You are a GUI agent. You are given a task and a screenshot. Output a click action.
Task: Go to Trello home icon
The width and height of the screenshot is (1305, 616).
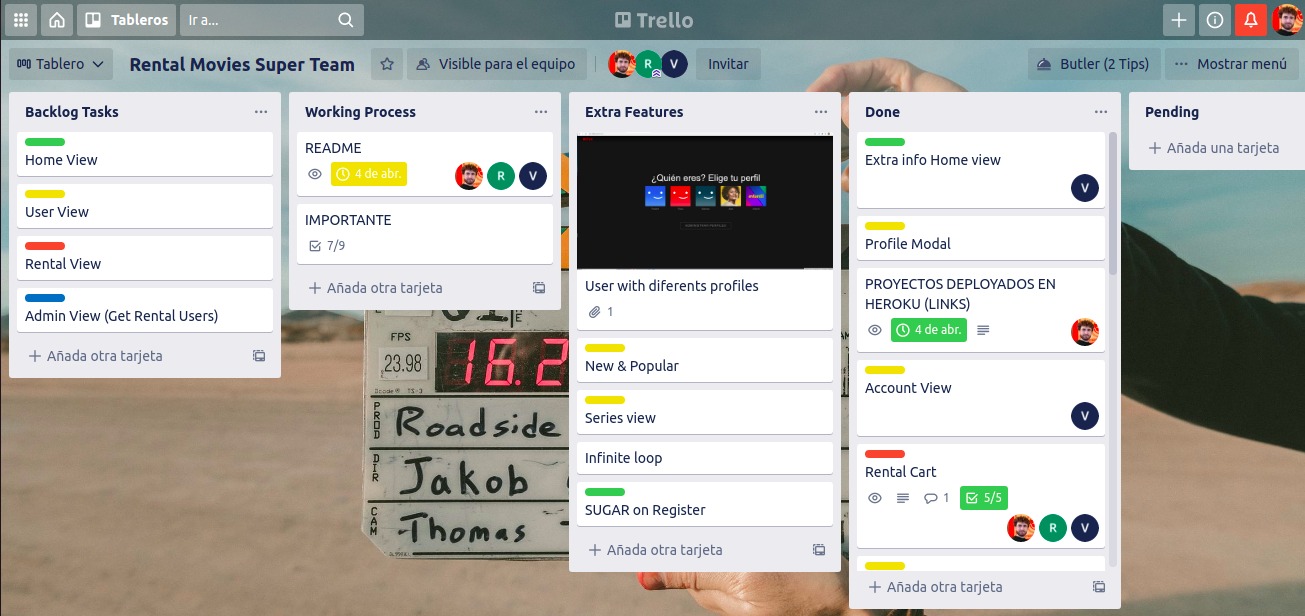coord(57,20)
